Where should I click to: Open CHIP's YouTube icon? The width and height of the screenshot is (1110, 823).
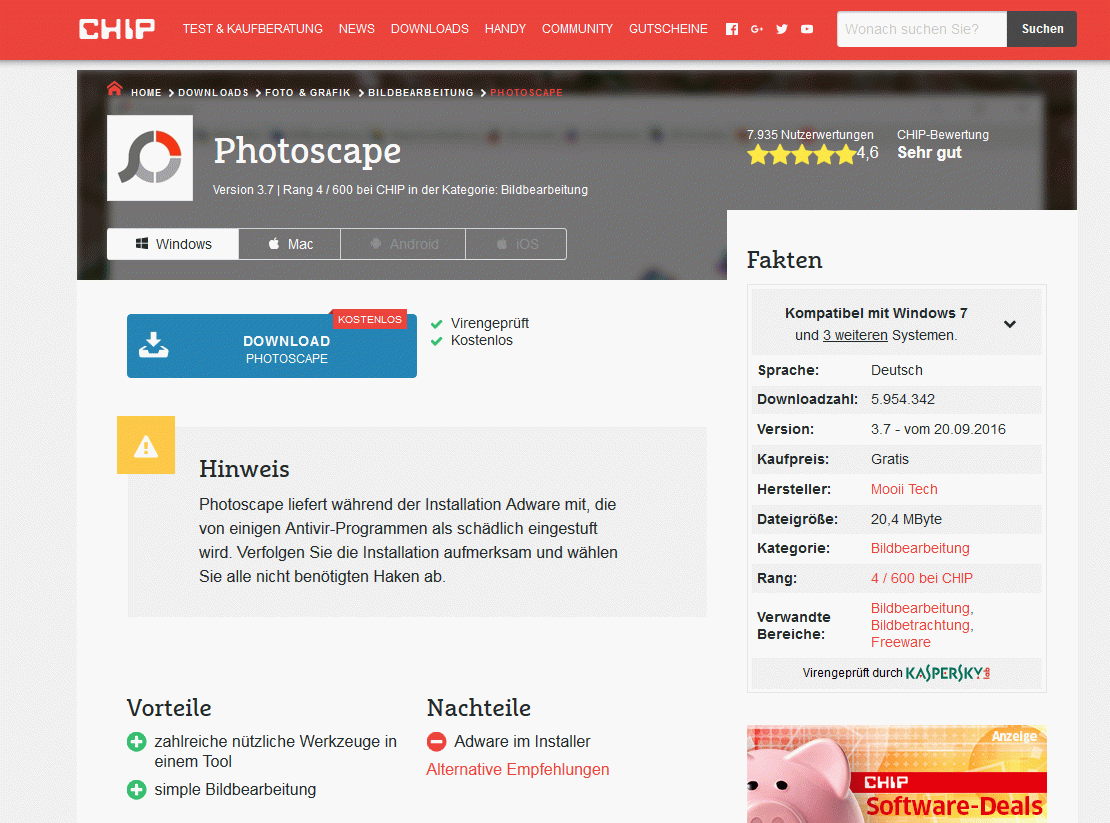click(x=807, y=29)
